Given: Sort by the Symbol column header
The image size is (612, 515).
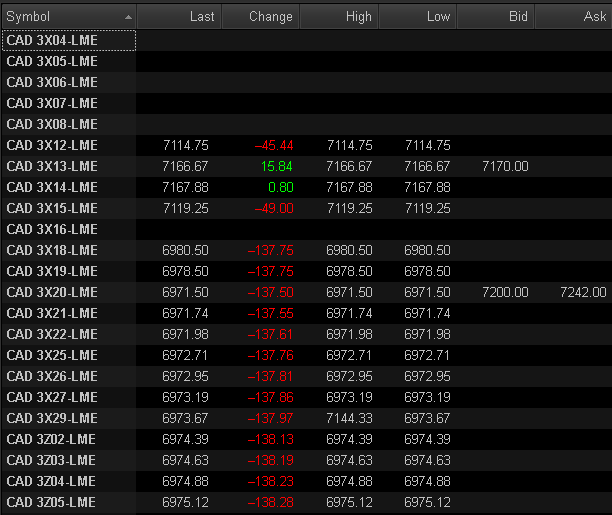Looking at the screenshot, I should (x=69, y=16).
